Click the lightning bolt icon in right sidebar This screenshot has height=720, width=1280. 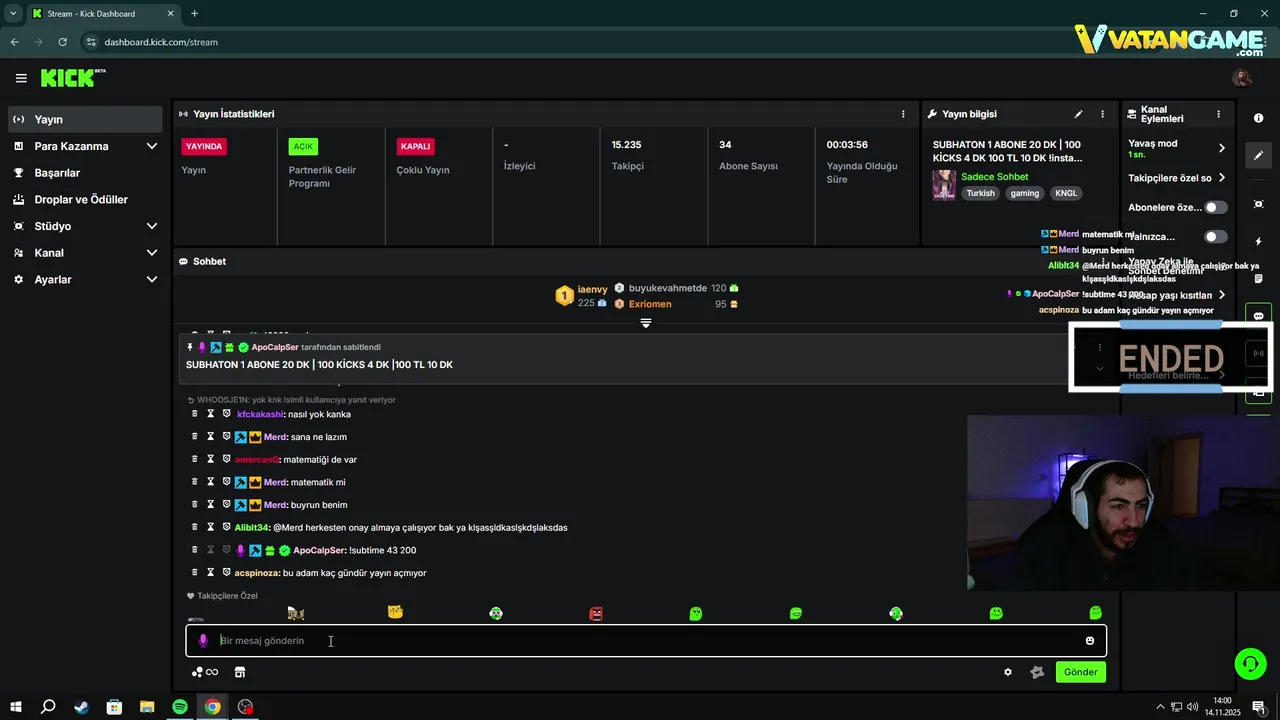coord(1258,242)
